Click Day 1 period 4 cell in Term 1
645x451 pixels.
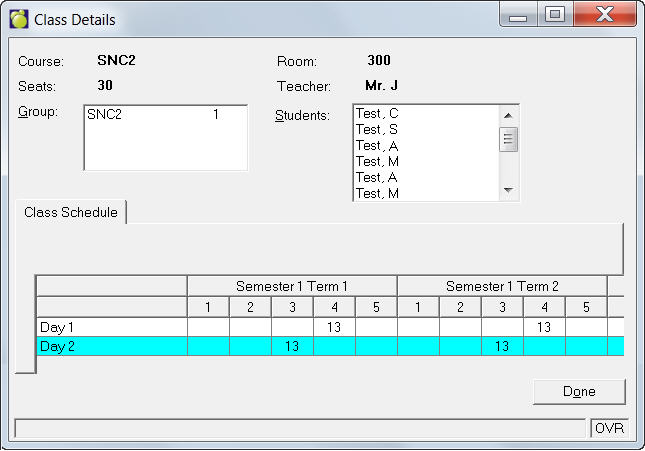pyautogui.click(x=334, y=327)
